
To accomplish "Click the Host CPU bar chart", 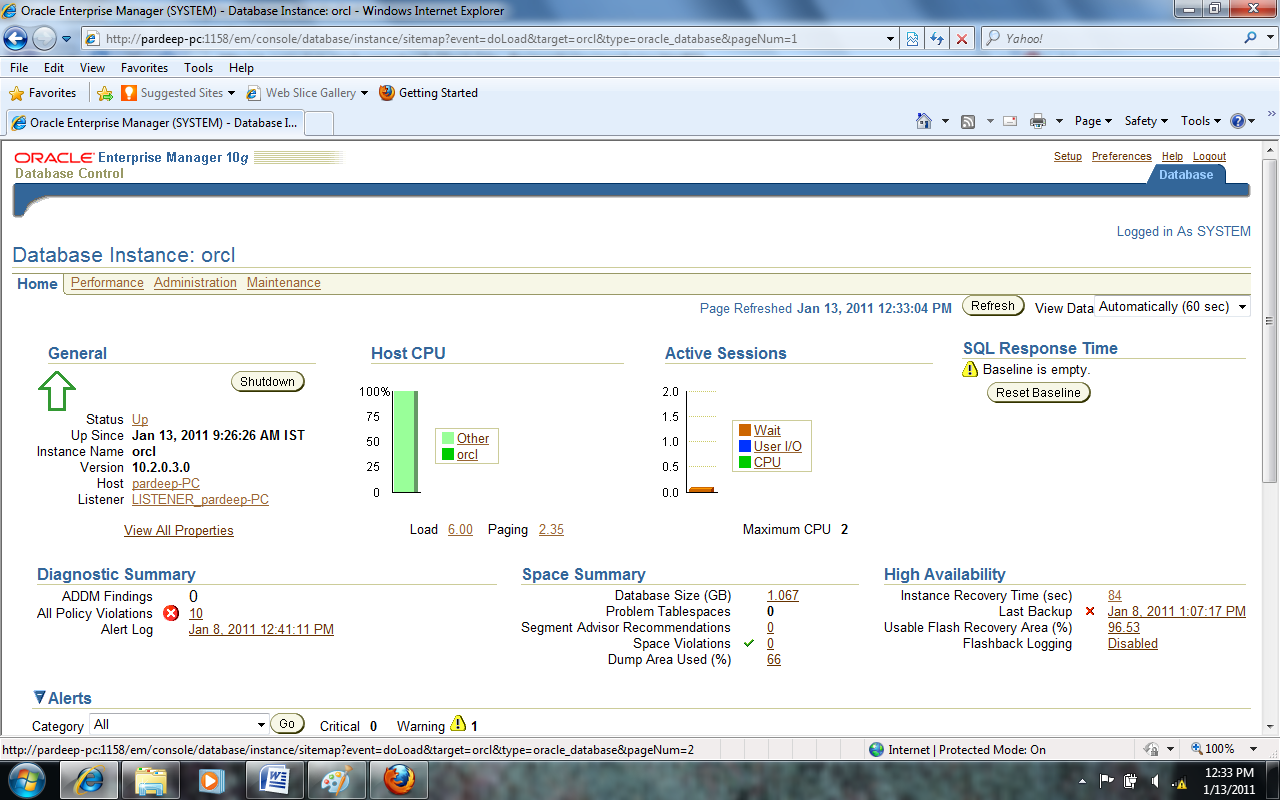I will click(x=405, y=441).
